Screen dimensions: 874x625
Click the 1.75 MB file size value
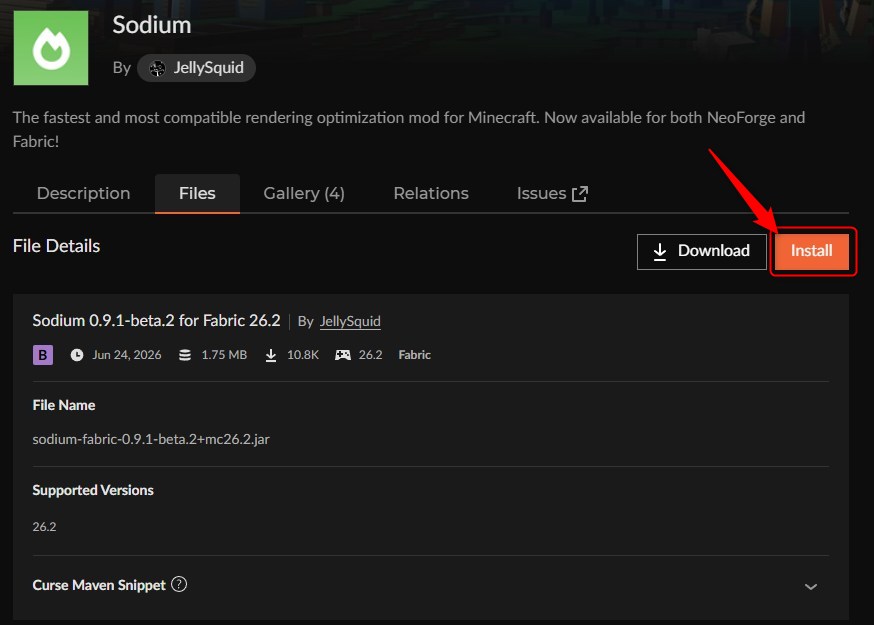[x=224, y=355]
